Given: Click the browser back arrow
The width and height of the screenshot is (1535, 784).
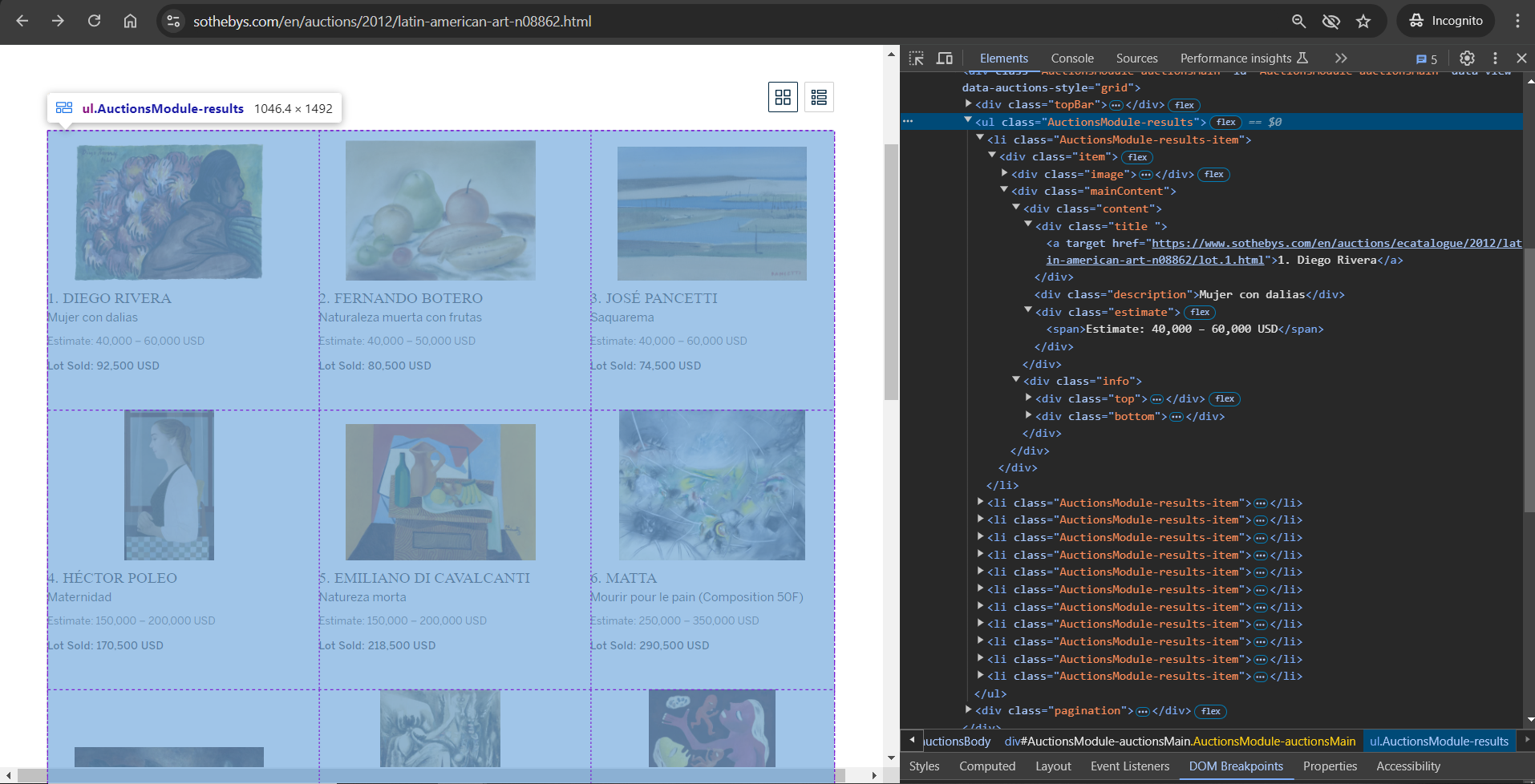Looking at the screenshot, I should [22, 21].
